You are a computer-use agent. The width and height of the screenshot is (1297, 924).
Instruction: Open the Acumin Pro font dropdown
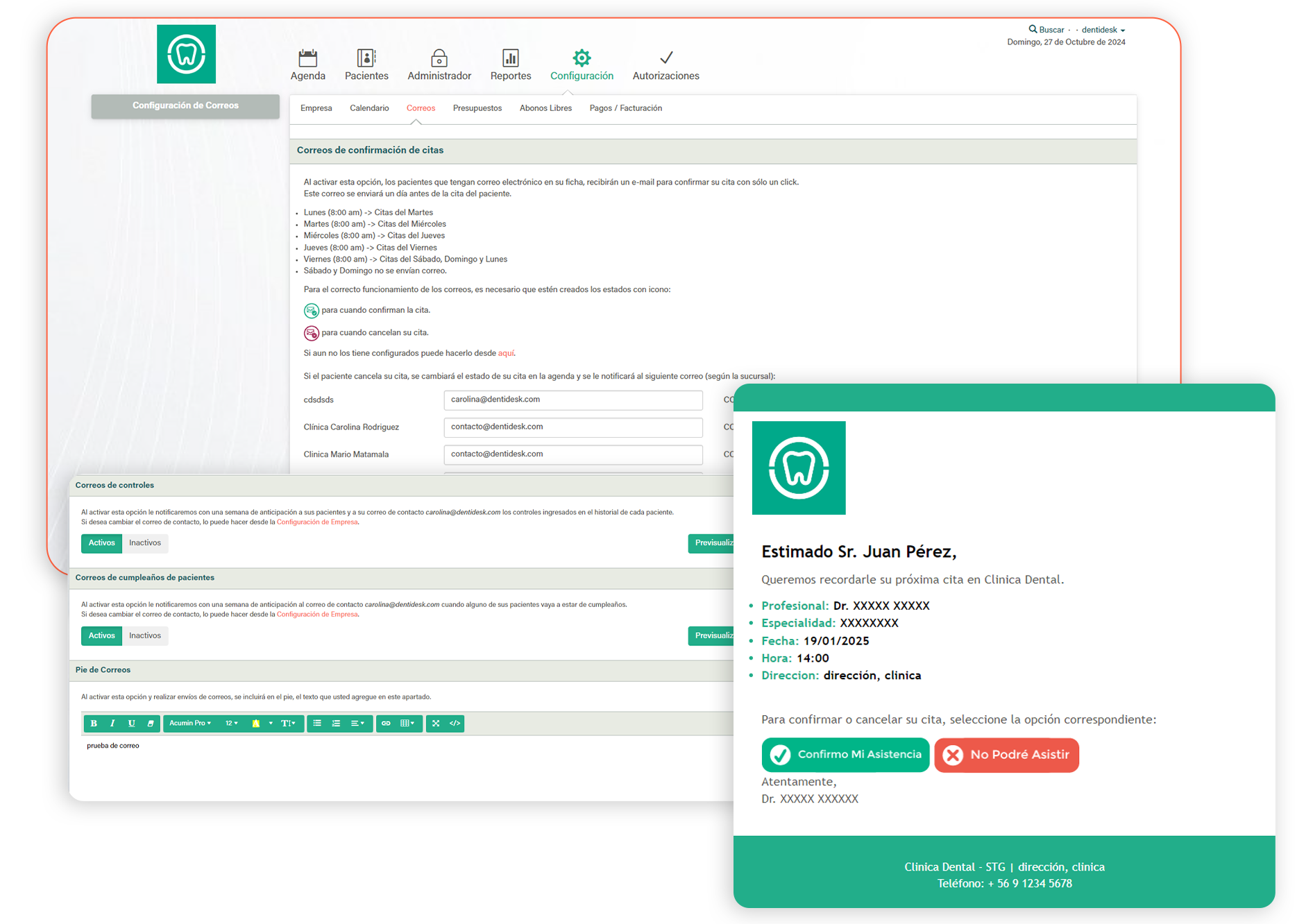tap(190, 724)
